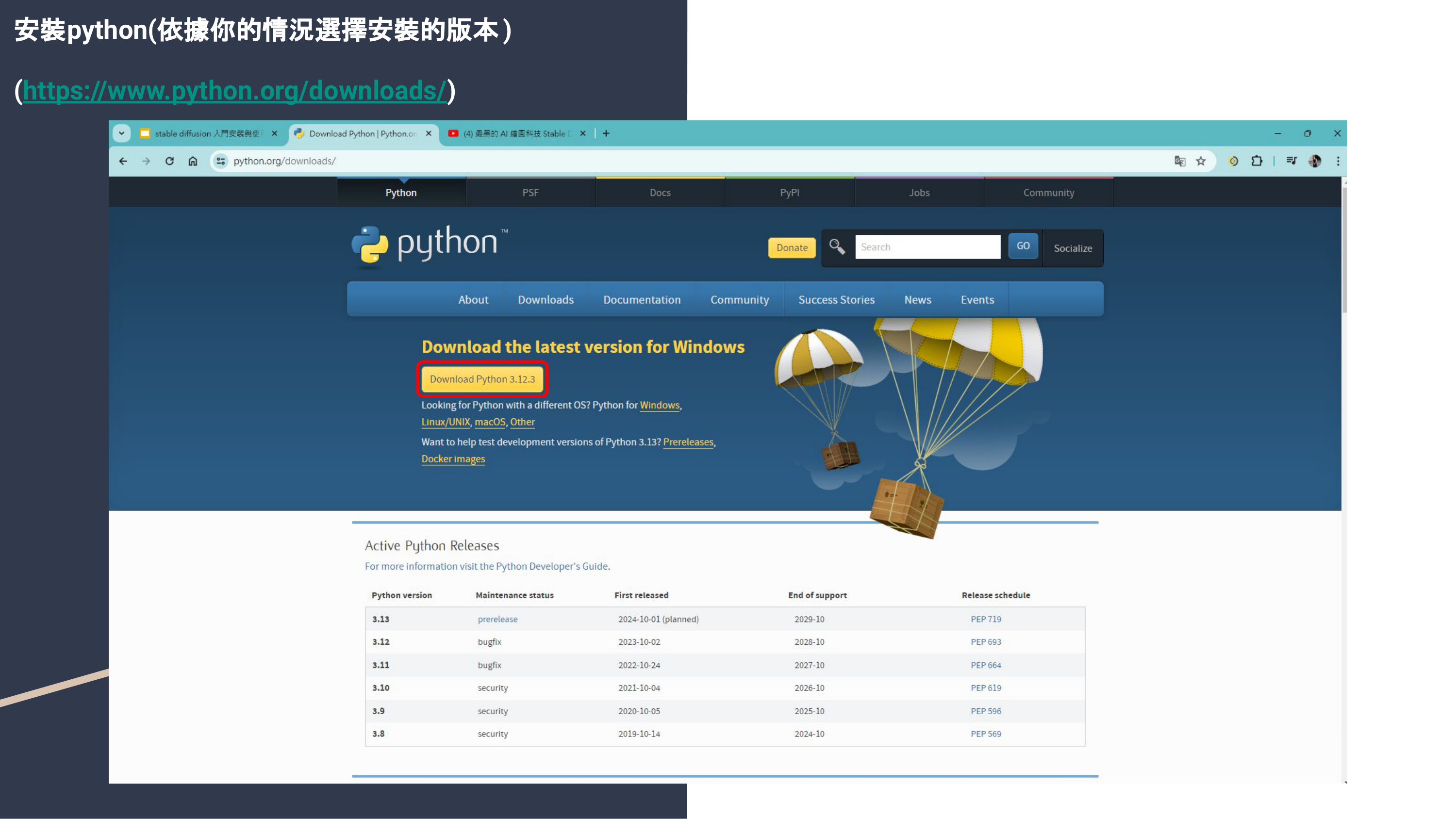Click the 2024-10-01 (planned) release date
Screen dimensions: 1456x819
[x=659, y=620]
